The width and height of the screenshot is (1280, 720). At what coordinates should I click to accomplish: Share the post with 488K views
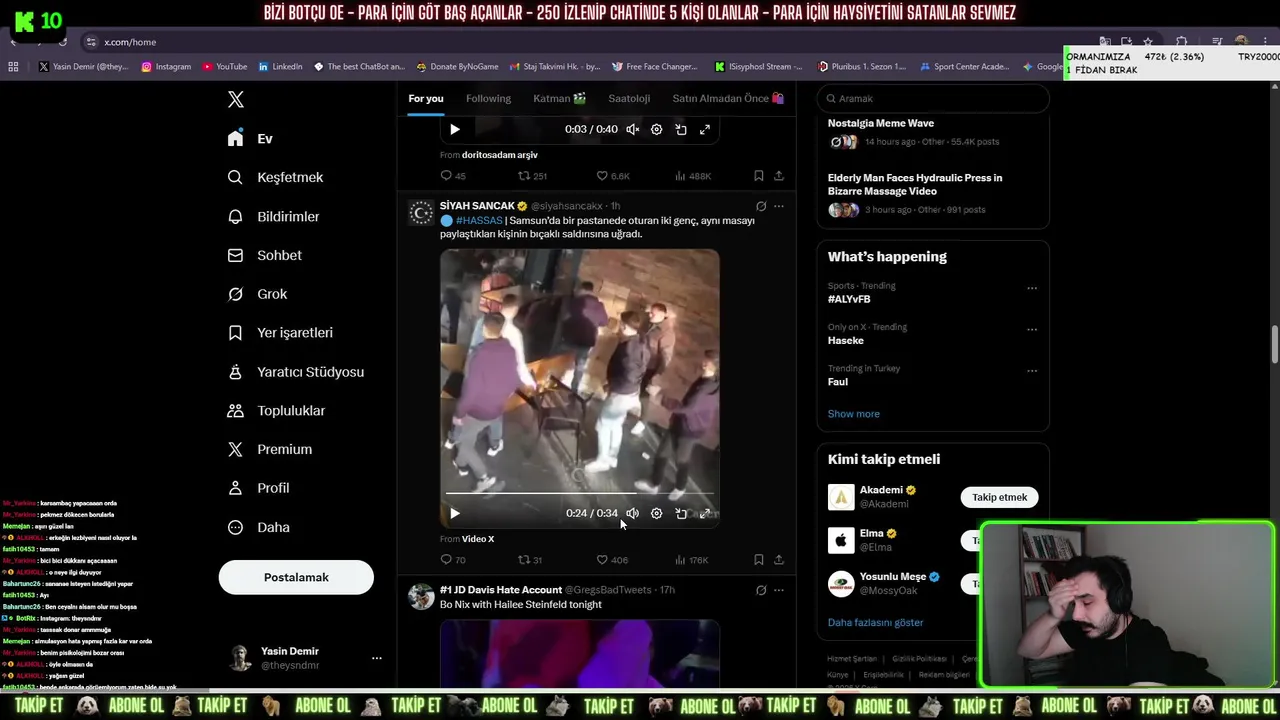click(778, 176)
